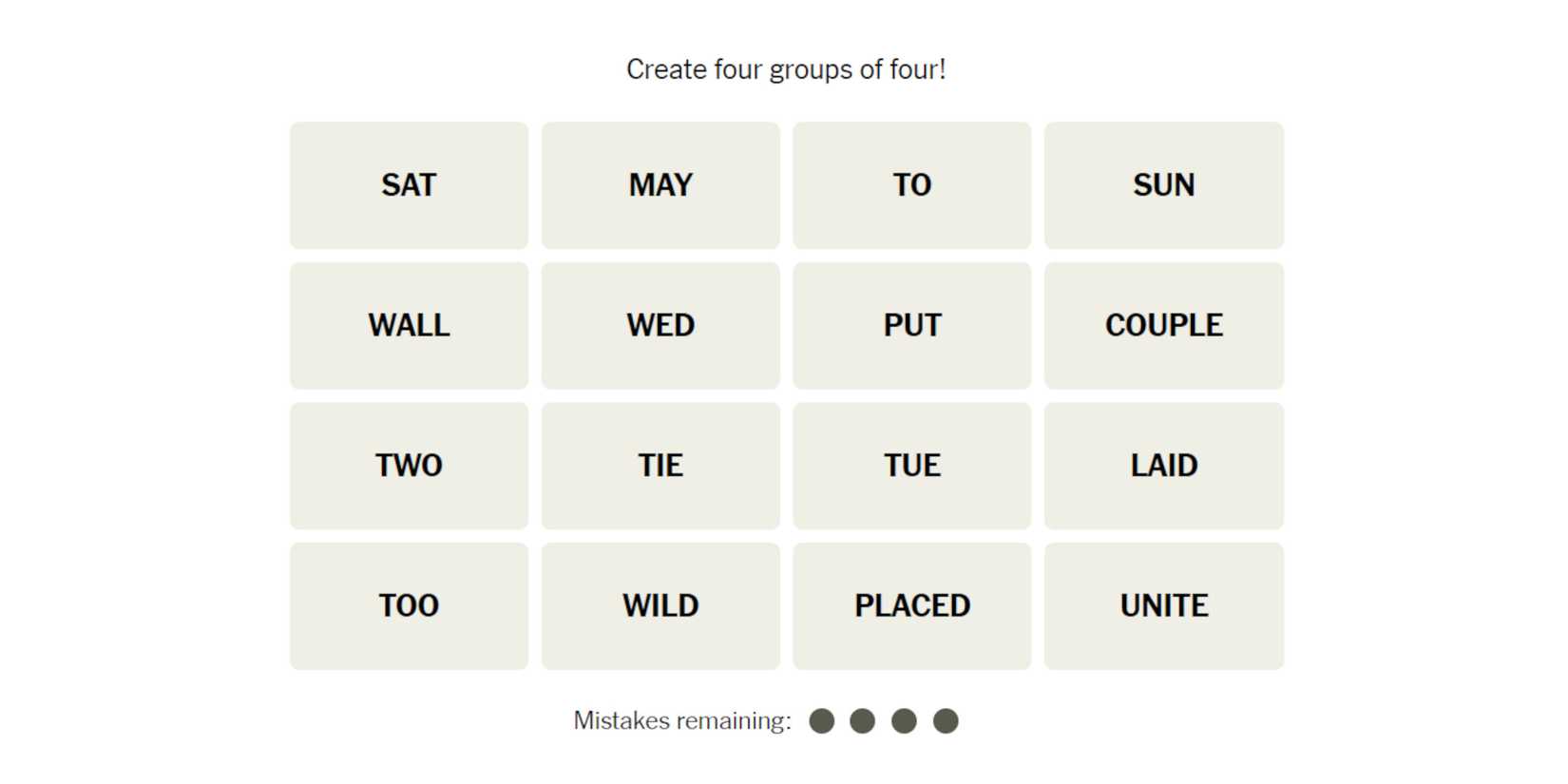
Task: Pick the TOO word tile
Action: coord(409,605)
